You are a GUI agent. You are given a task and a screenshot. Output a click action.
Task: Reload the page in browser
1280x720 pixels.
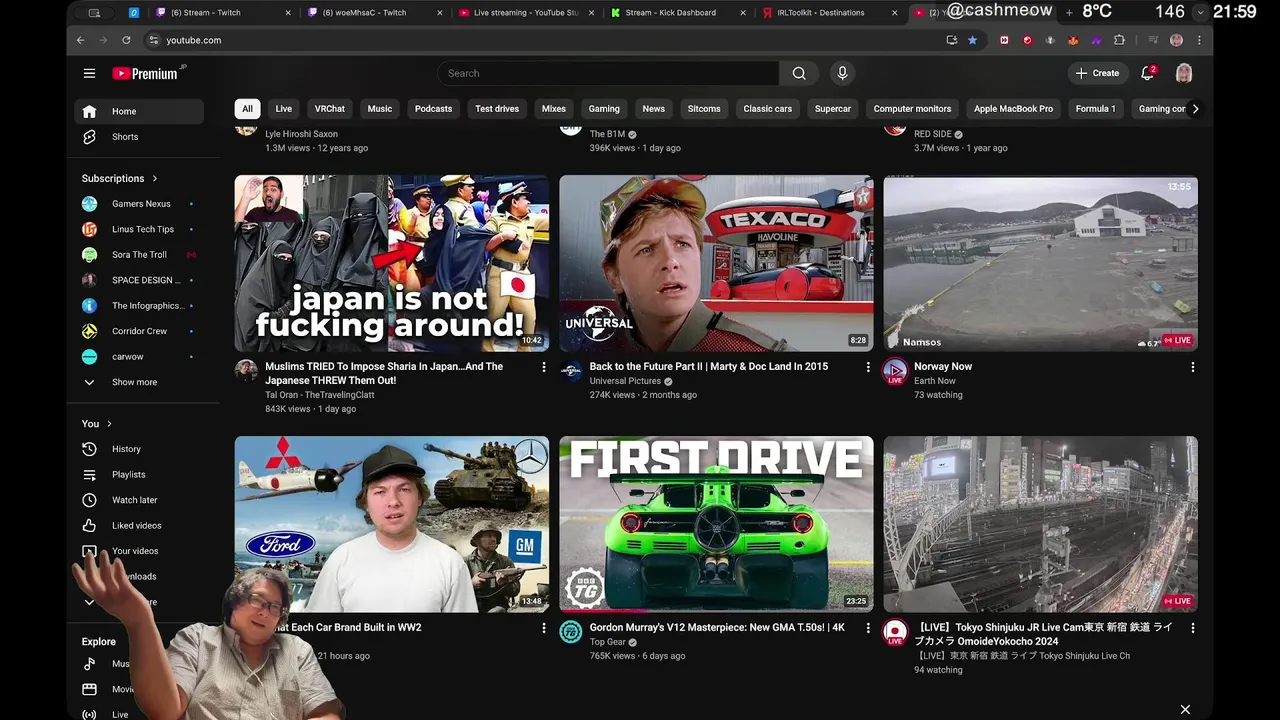(126, 40)
